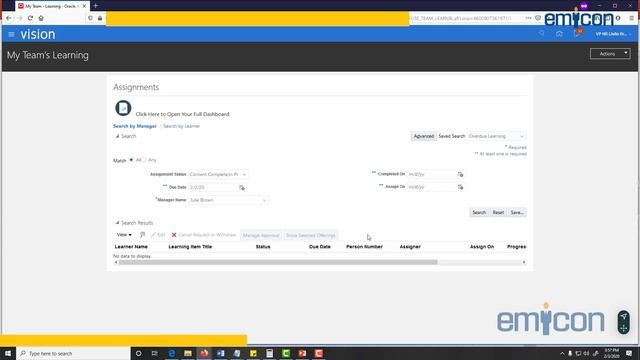Open the Due Date calendar picker
Screen dimensions: 640x360
pos(242,187)
